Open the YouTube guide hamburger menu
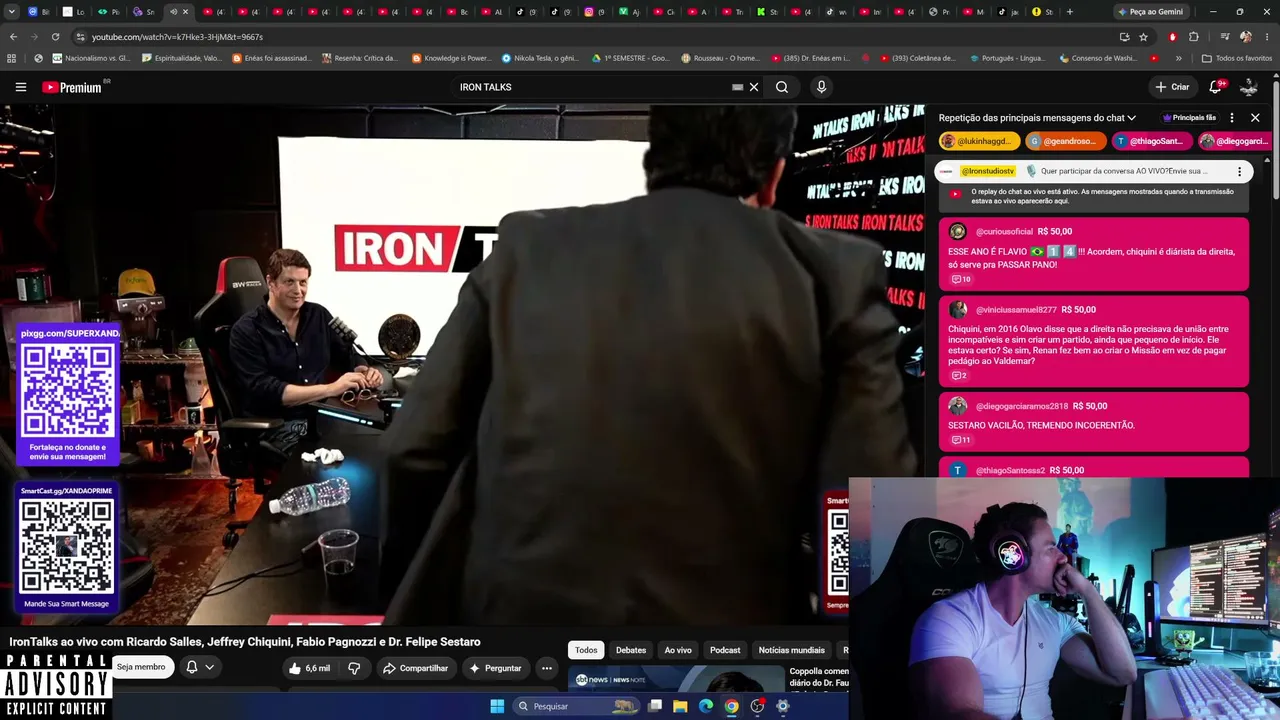This screenshot has height=720, width=1280. (x=20, y=87)
